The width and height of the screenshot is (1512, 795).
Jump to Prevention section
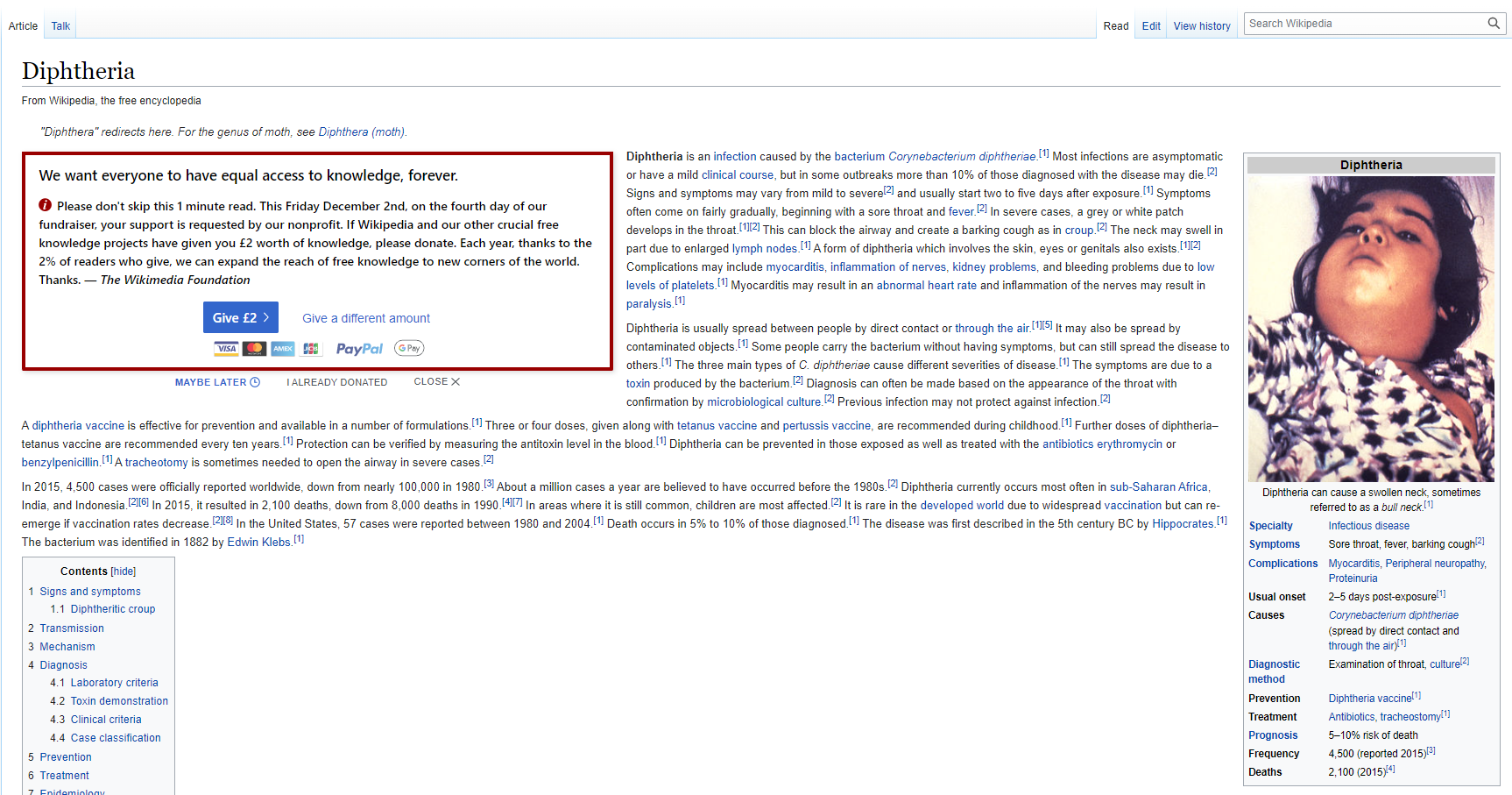(66, 757)
